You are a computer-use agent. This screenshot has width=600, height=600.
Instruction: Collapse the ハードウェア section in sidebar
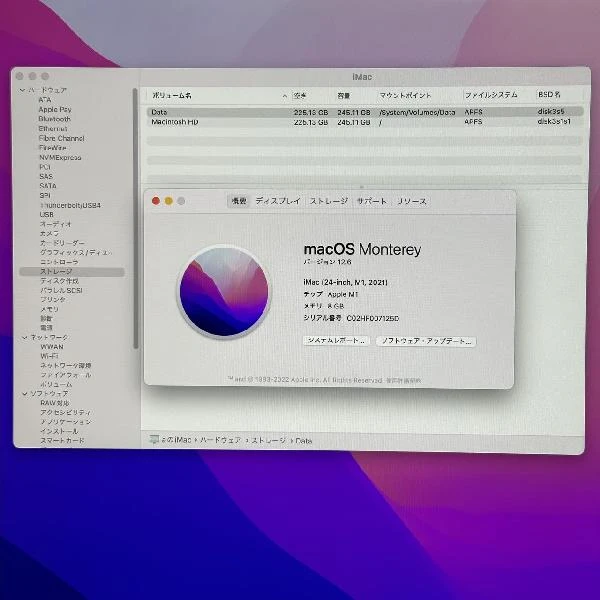22,90
